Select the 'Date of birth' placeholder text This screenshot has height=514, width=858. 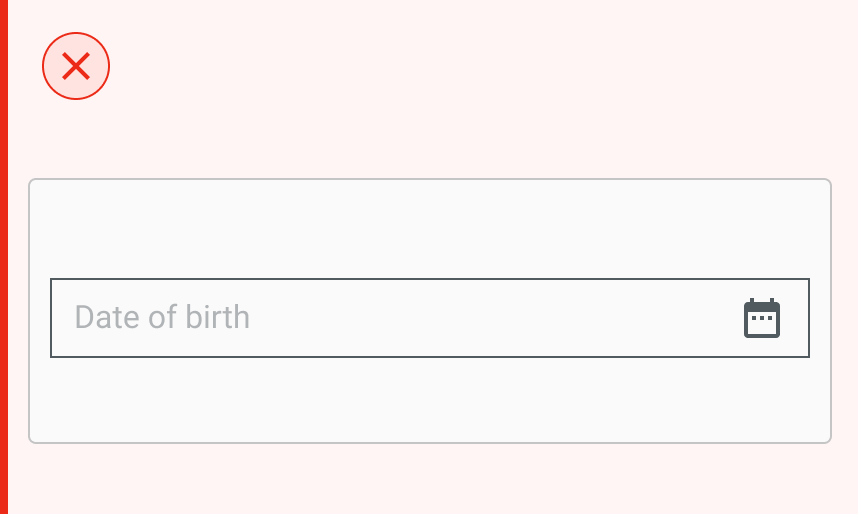coord(162,318)
